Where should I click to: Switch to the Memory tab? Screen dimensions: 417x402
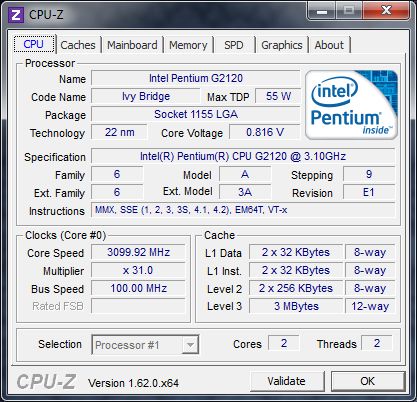[x=188, y=45]
